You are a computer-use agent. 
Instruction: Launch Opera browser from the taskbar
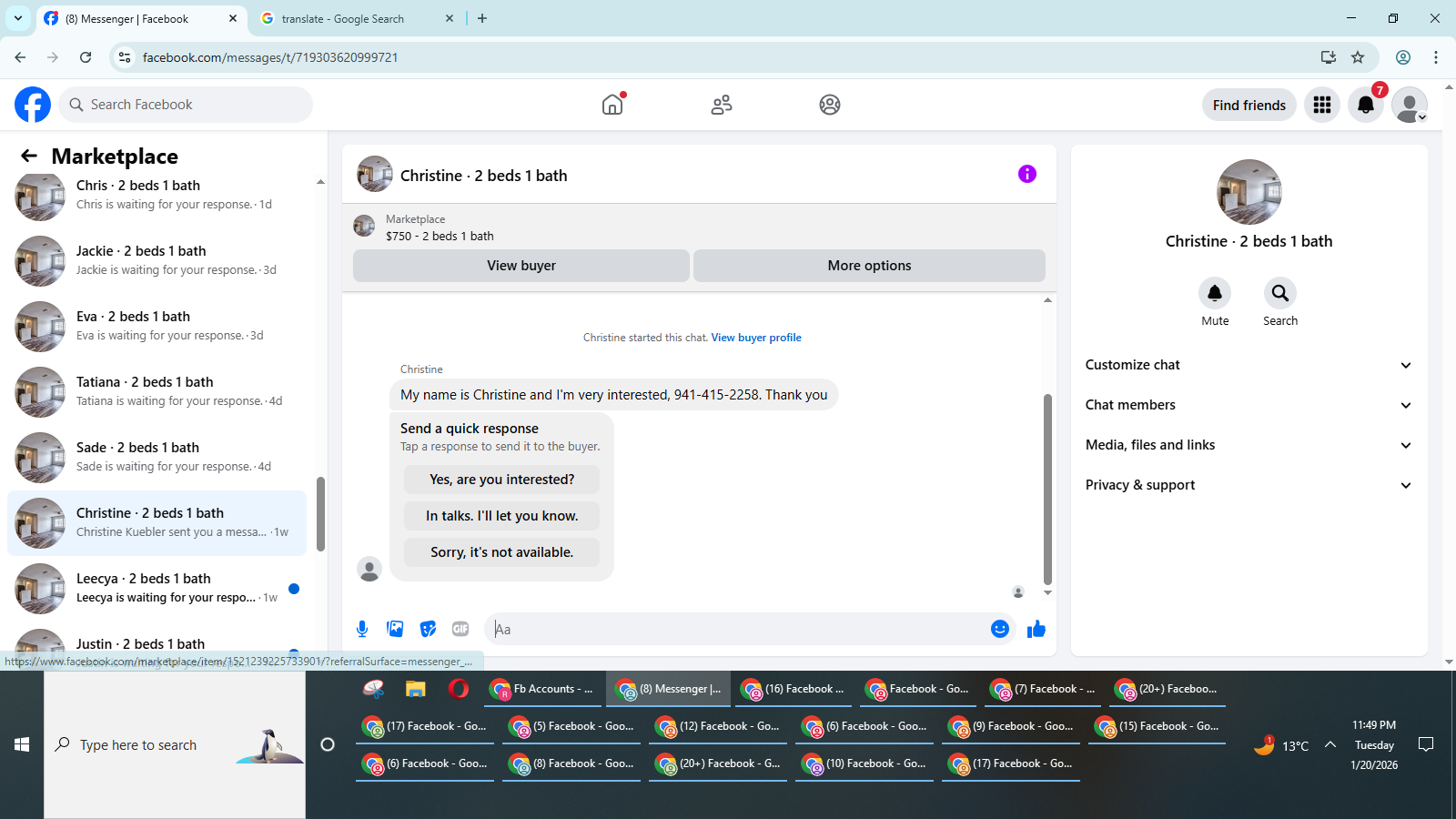459,689
